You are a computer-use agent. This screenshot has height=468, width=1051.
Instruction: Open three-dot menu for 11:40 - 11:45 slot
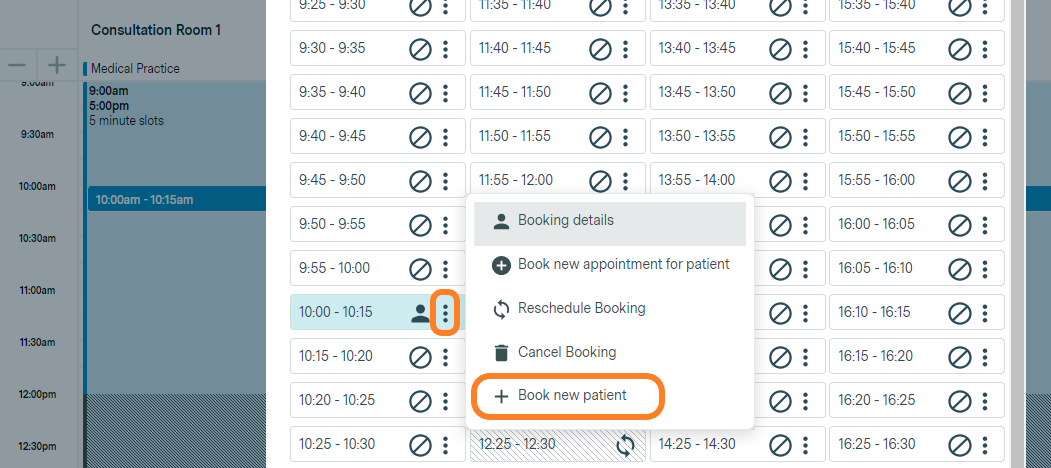click(625, 49)
